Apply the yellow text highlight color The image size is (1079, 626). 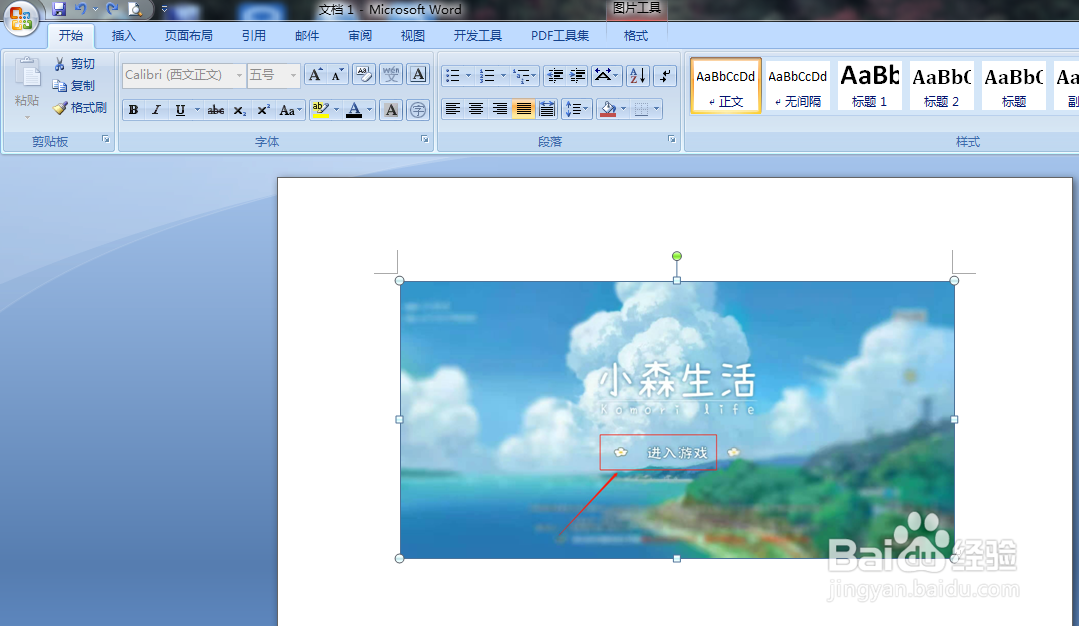tap(320, 110)
